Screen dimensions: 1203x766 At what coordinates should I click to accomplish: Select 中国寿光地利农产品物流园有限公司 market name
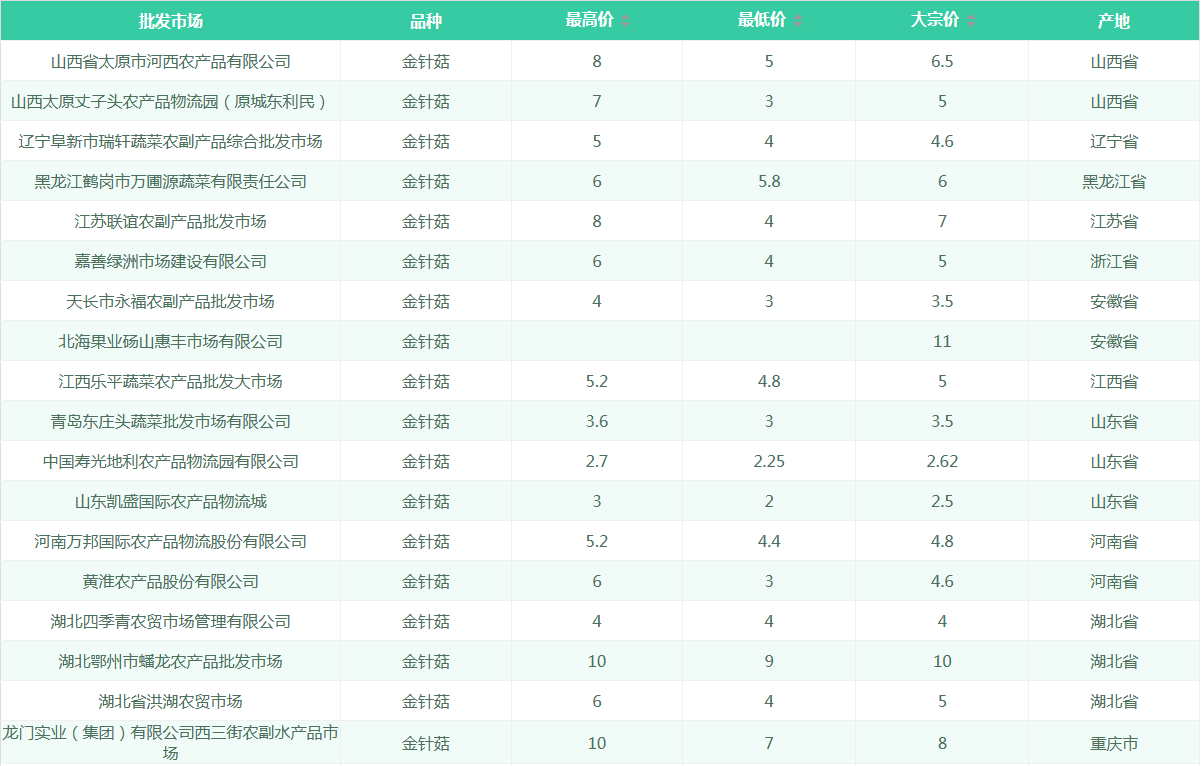[171, 461]
